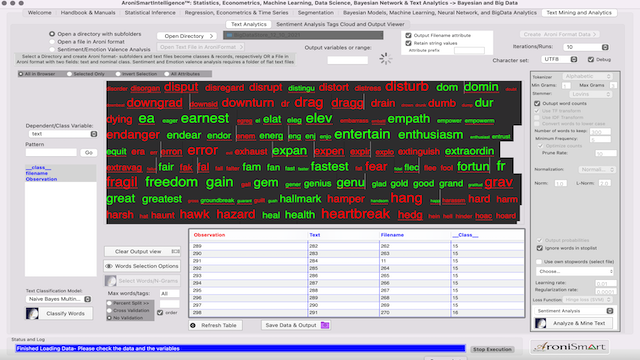
Task: Open the Sentiment Analysis dropdown
Action: (x=575, y=311)
